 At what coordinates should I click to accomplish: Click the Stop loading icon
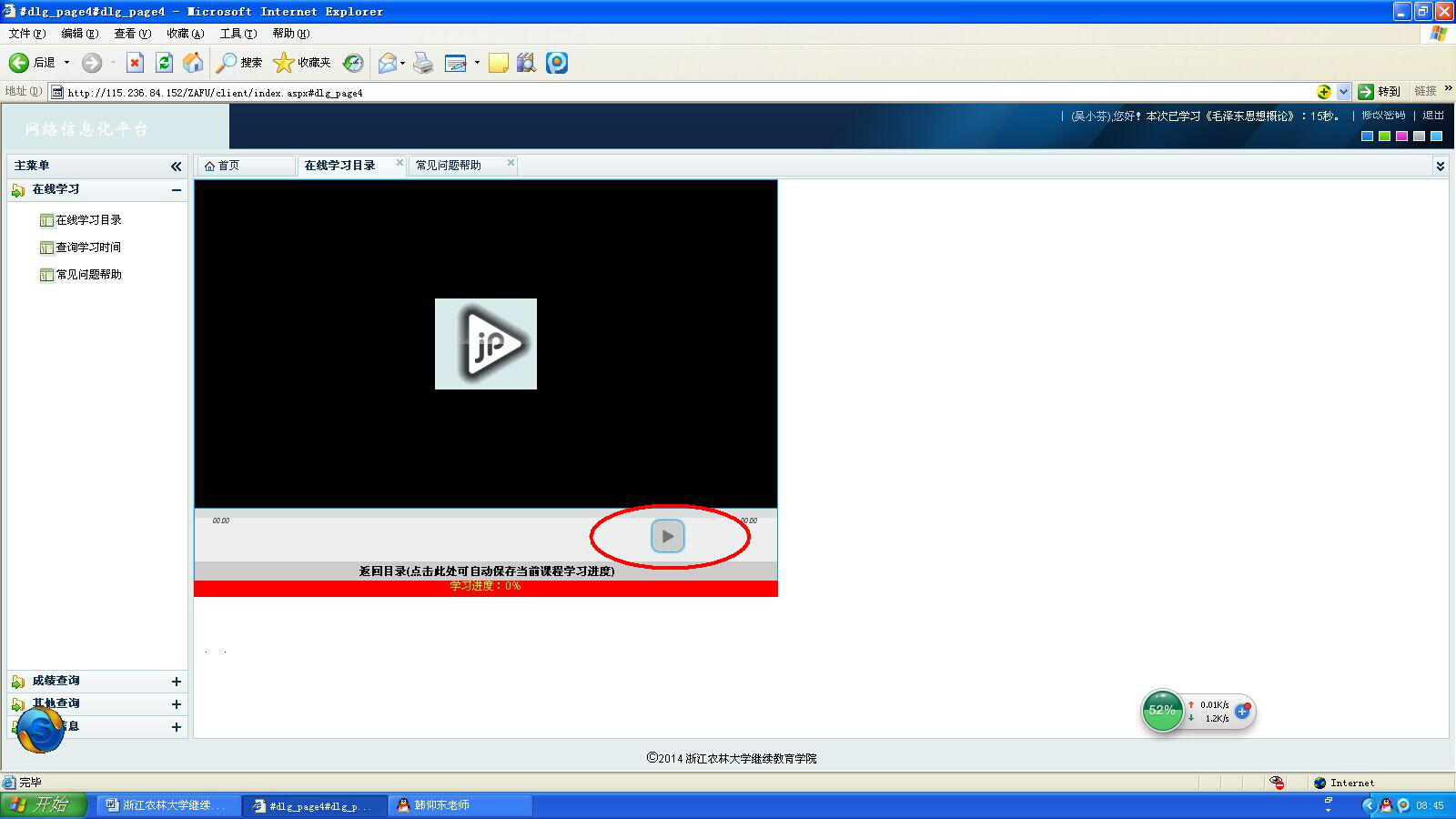tap(135, 62)
